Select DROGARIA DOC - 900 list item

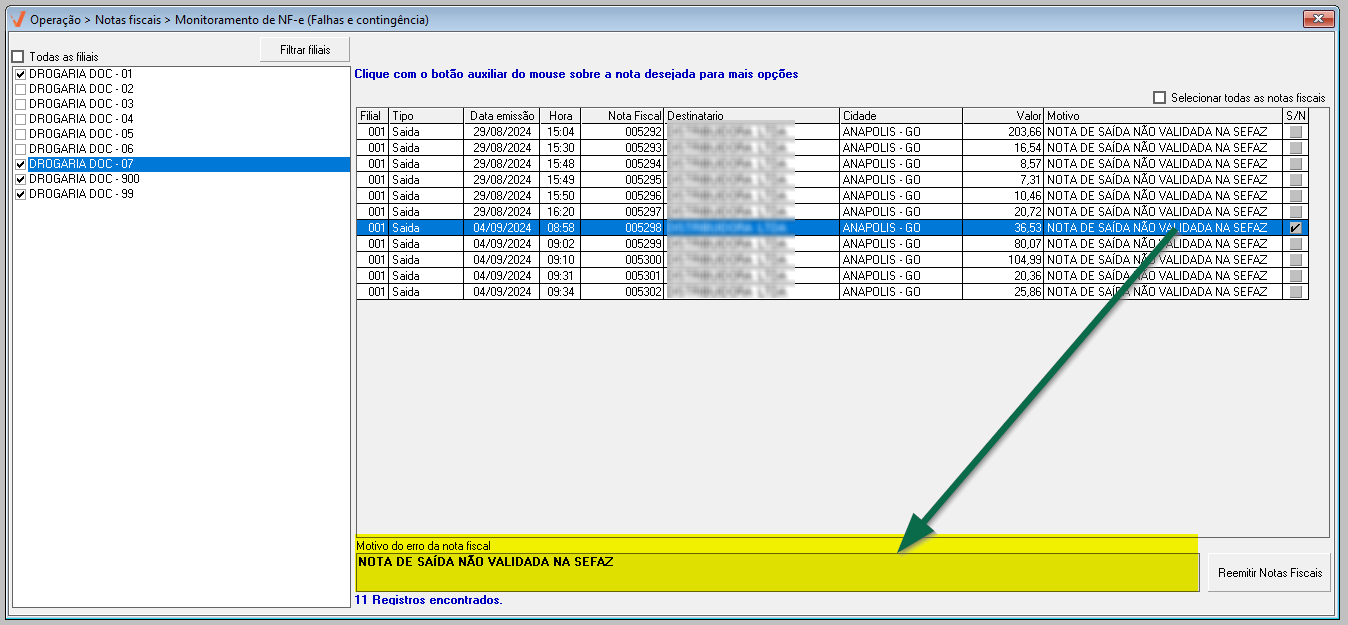pyautogui.click(x=84, y=179)
